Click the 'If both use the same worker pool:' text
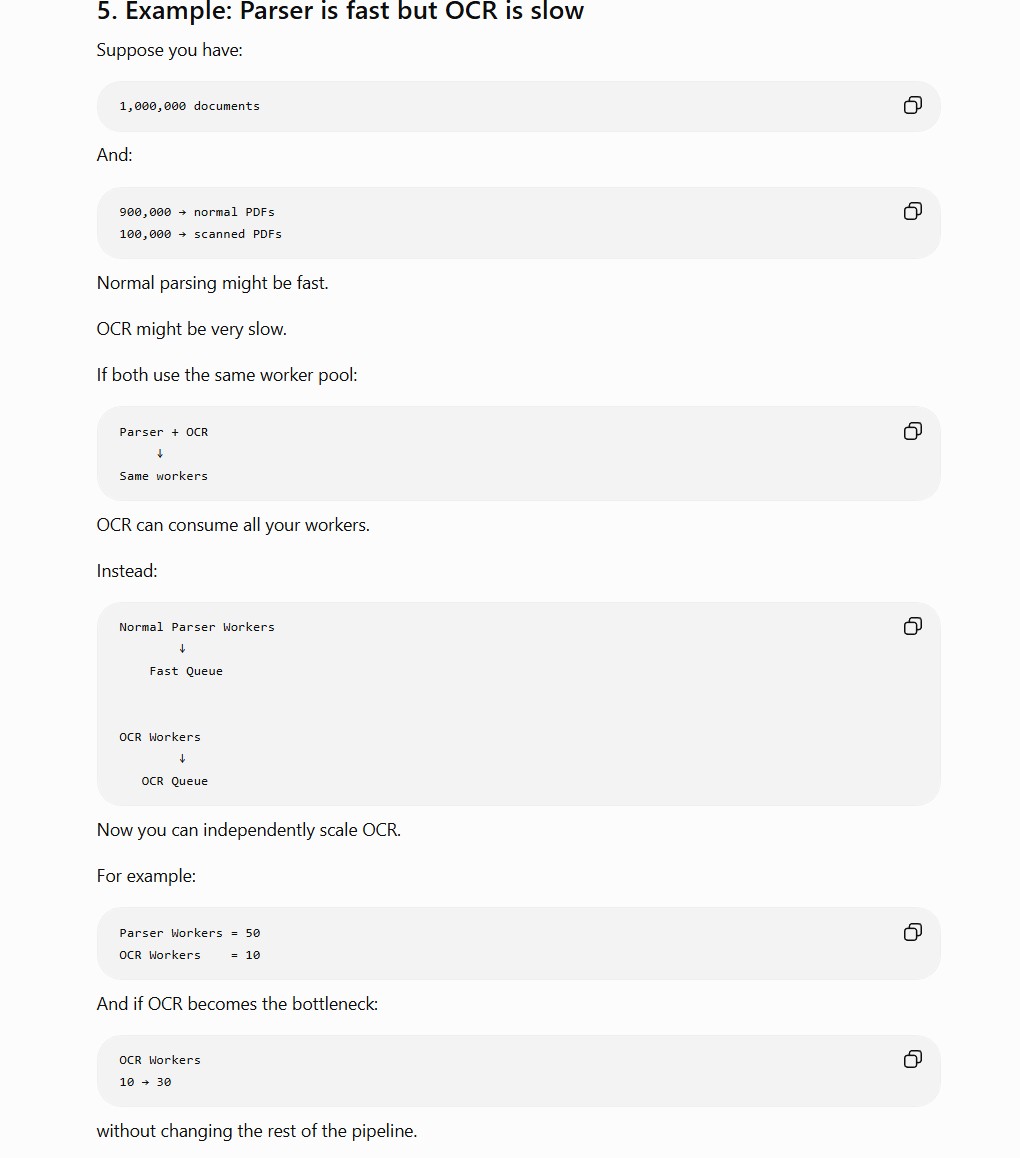This screenshot has width=1020, height=1158. point(227,375)
